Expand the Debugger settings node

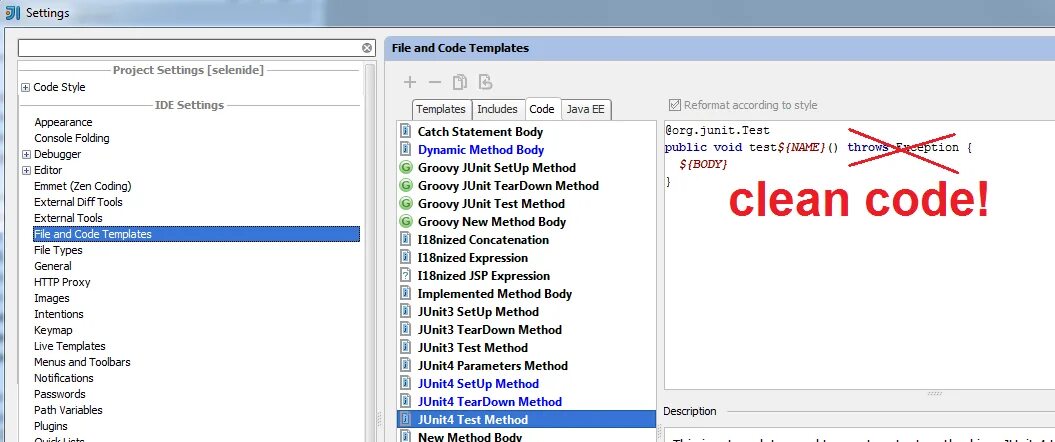click(x=26, y=154)
